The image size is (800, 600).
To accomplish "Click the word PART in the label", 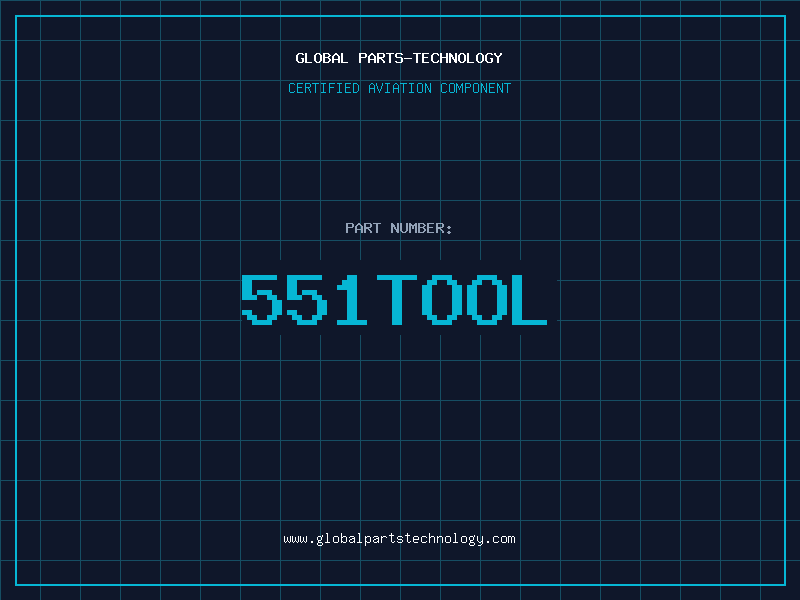I will click(x=362, y=228).
